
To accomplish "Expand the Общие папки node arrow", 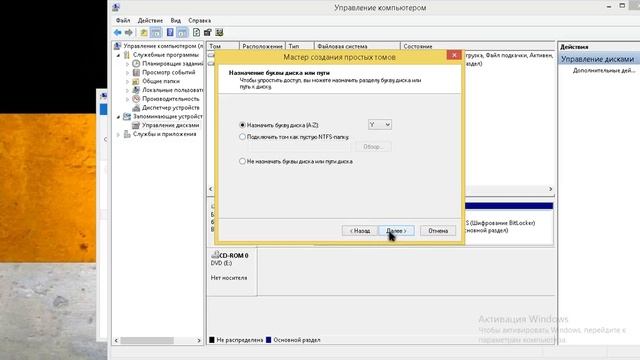I will pyautogui.click(x=127, y=82).
